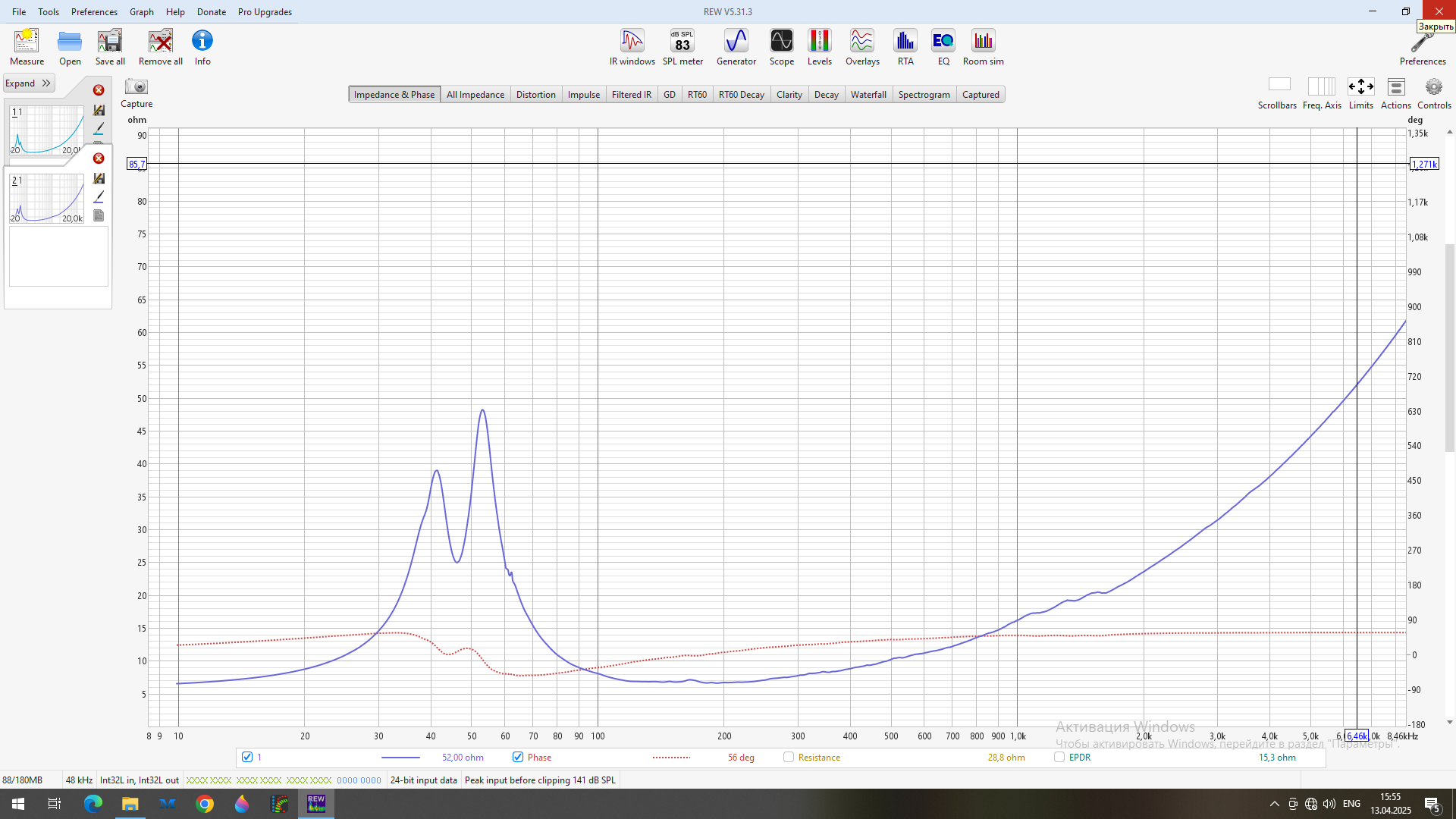Viewport: 1456px width, 819px height.
Task: Toggle trace 1 impedance checkbox
Action: click(x=247, y=757)
